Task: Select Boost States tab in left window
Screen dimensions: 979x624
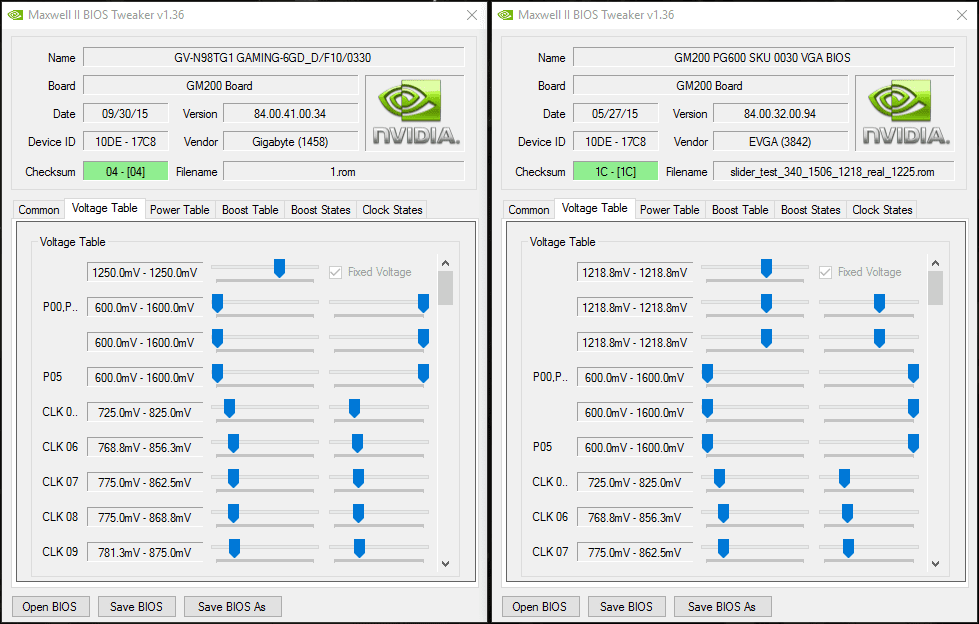Action: (x=320, y=210)
